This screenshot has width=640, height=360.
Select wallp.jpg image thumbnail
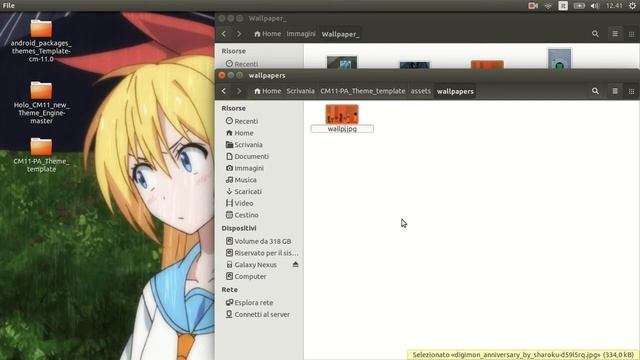point(342,114)
